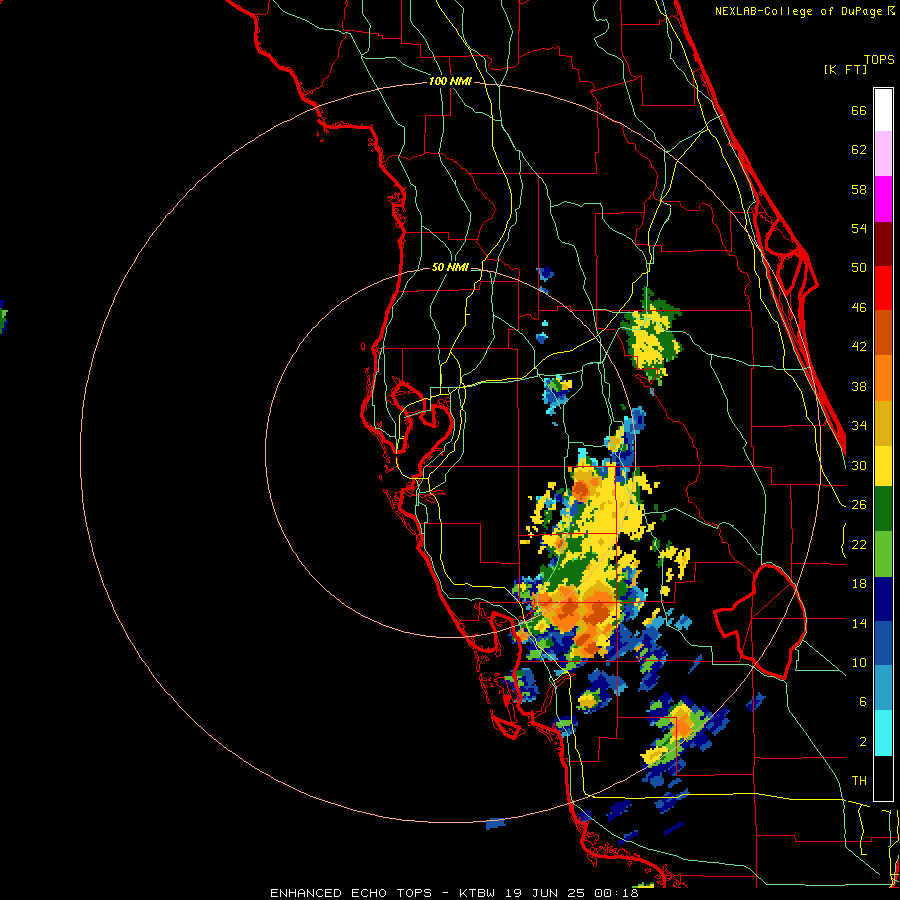Click the 30 value on the legend
This screenshot has width=900, height=900.
click(x=859, y=465)
